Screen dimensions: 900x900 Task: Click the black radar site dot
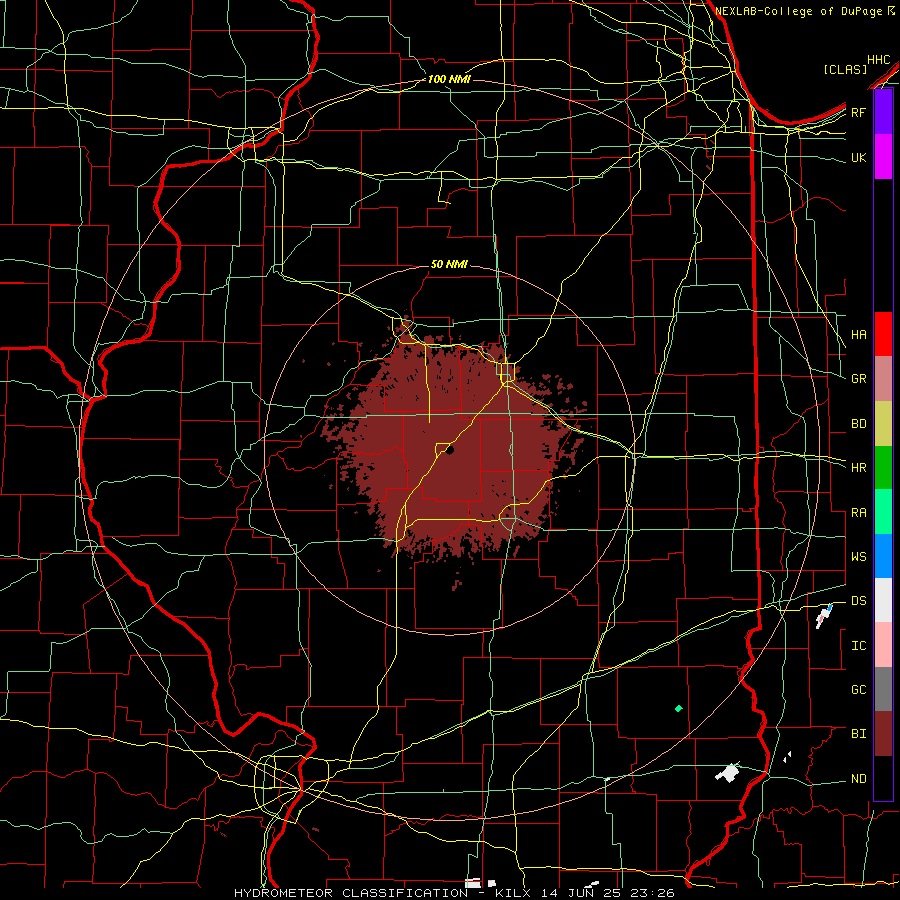click(x=450, y=451)
